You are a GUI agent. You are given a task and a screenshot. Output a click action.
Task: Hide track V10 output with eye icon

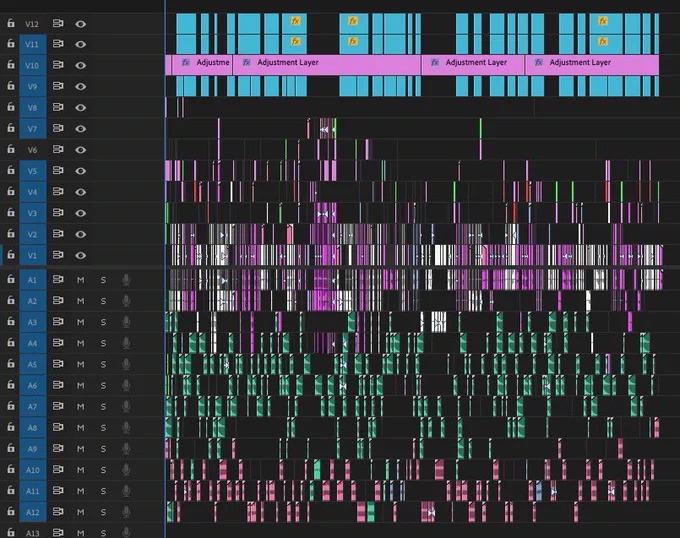(81, 65)
